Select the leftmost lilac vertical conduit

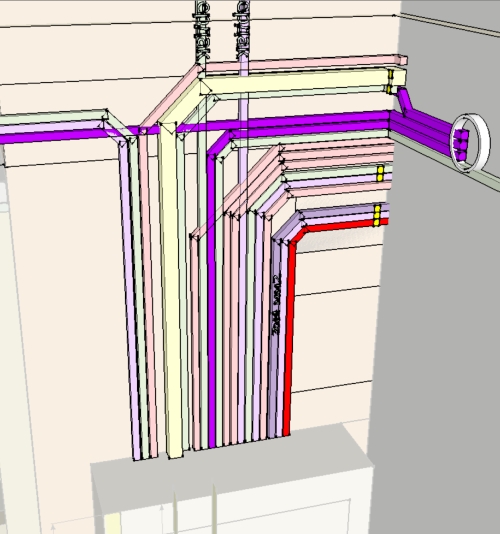tap(129, 300)
